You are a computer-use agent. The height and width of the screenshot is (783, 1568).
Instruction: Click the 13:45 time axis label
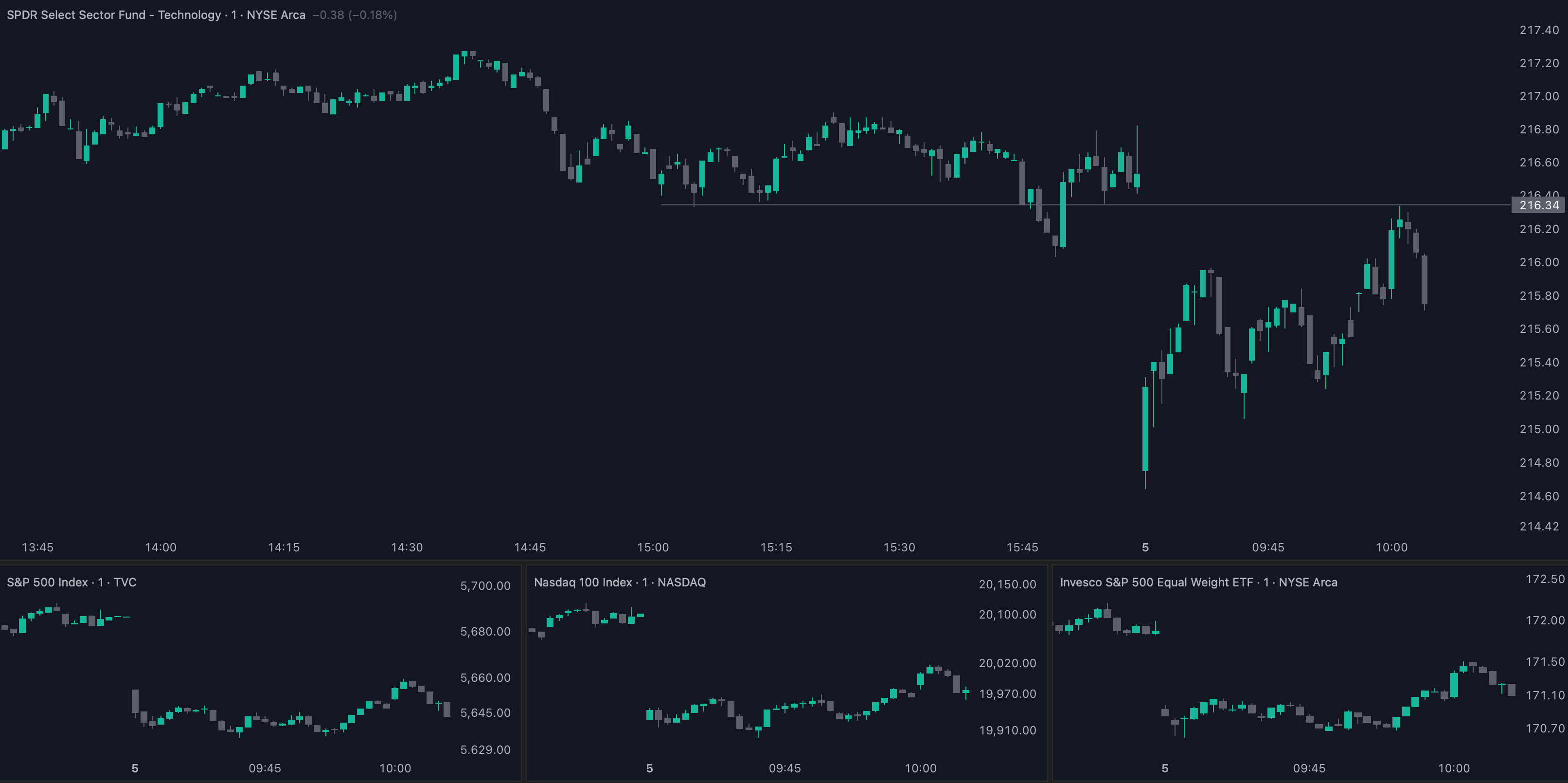point(38,547)
